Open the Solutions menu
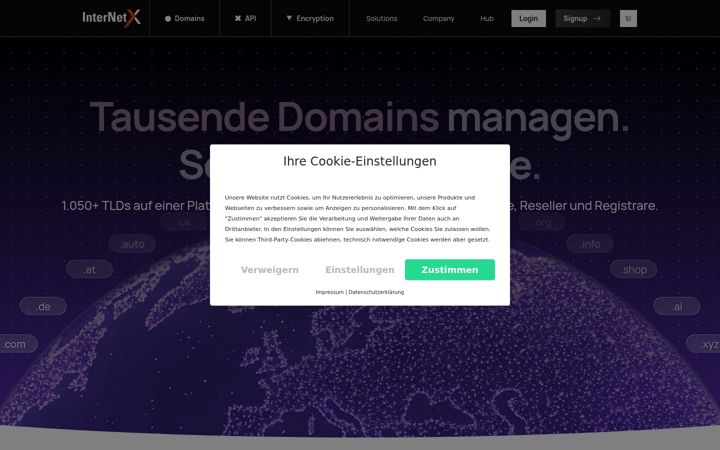 [382, 19]
